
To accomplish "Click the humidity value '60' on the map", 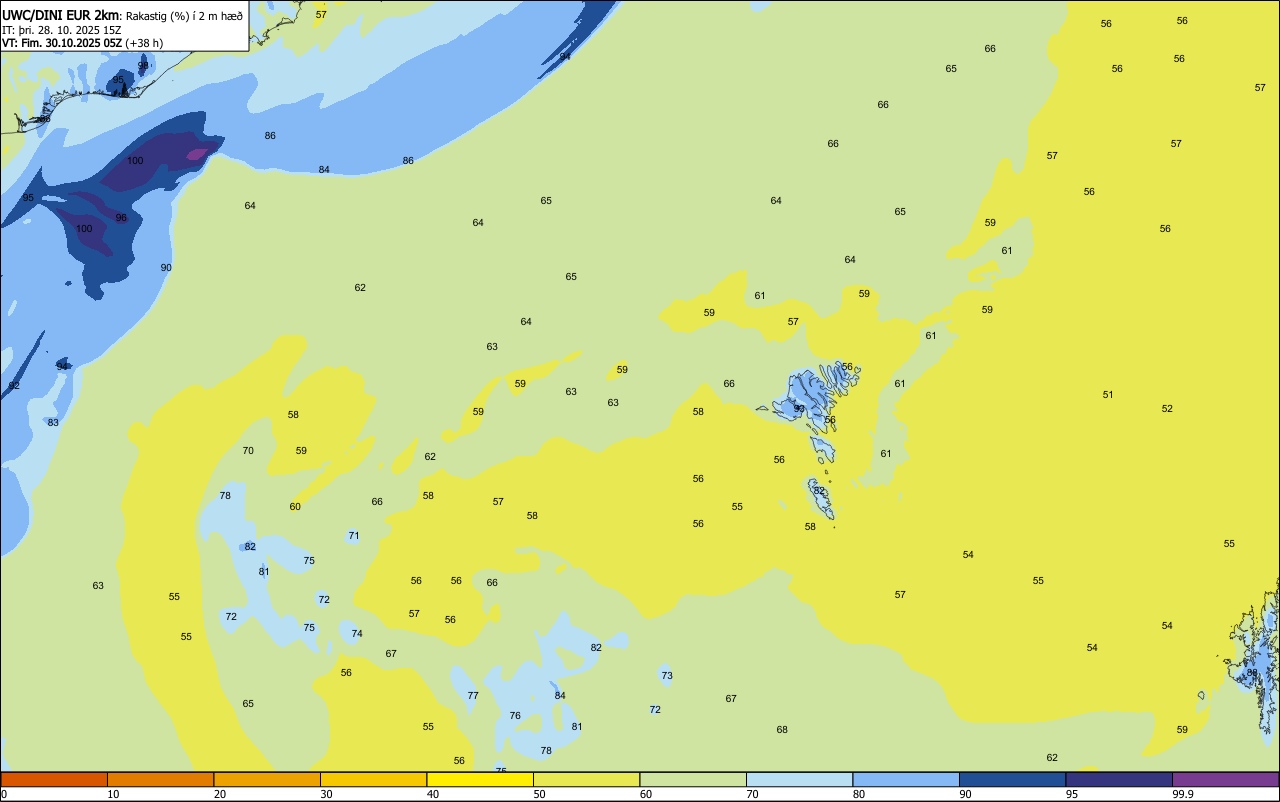I will tap(295, 506).
